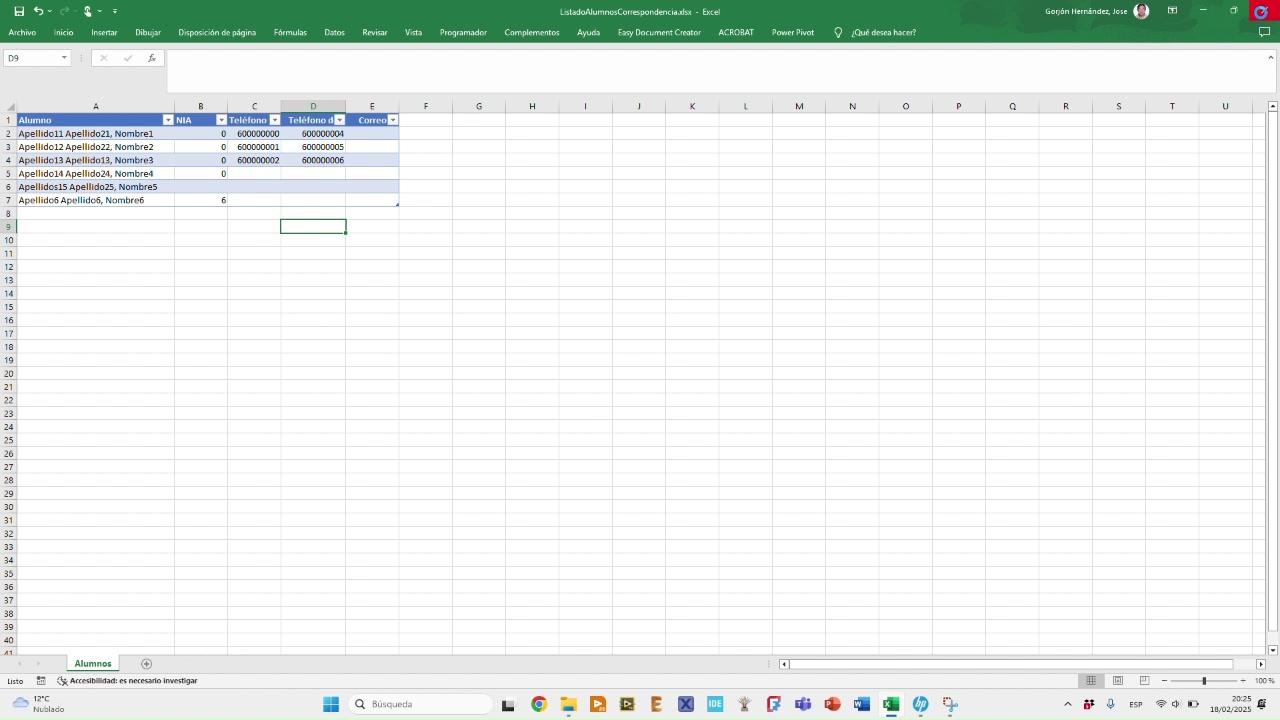Open the Insert Function (fx) dialog
The height and width of the screenshot is (720, 1280).
pos(152,58)
